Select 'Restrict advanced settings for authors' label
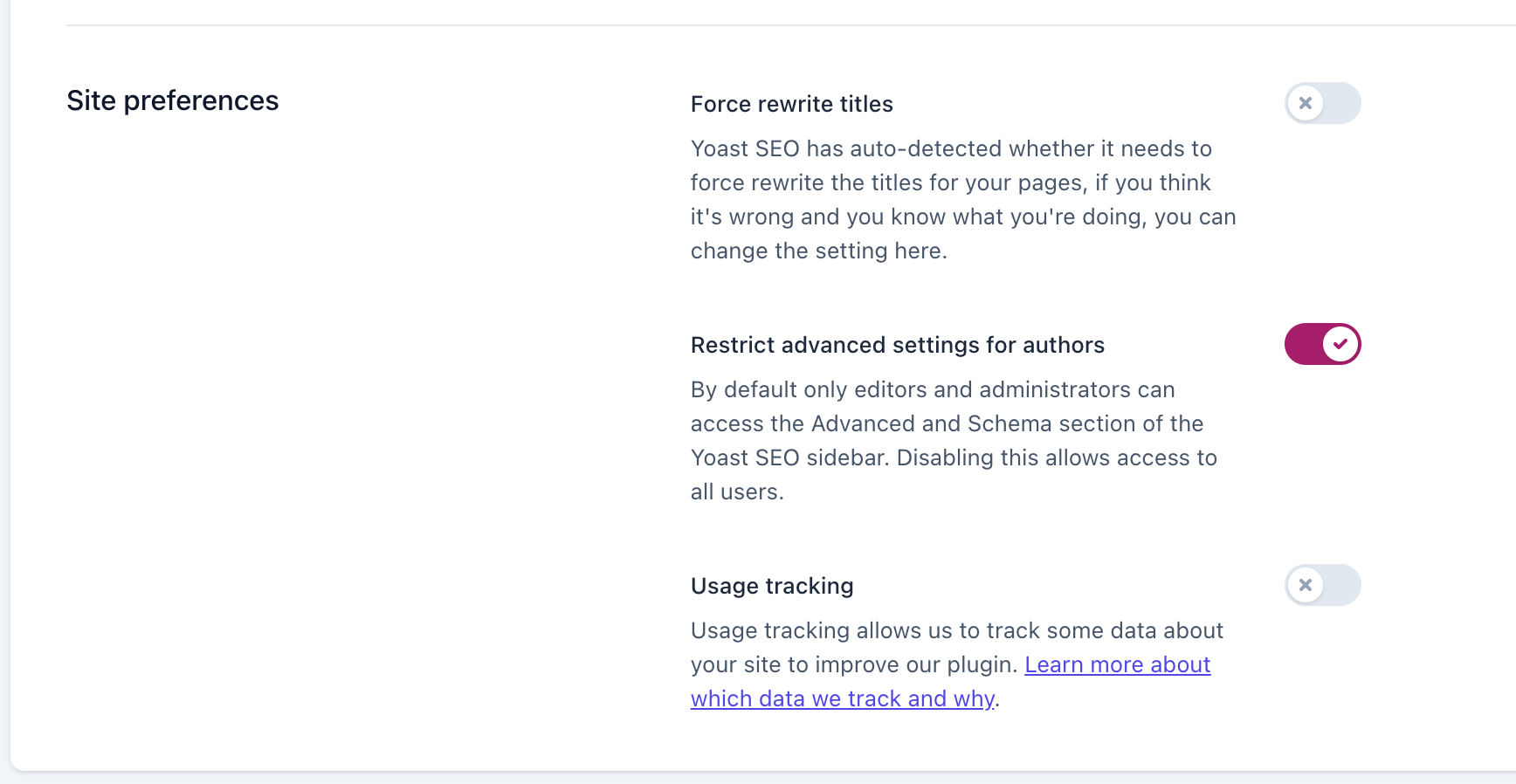The width and height of the screenshot is (1516, 784). [898, 345]
